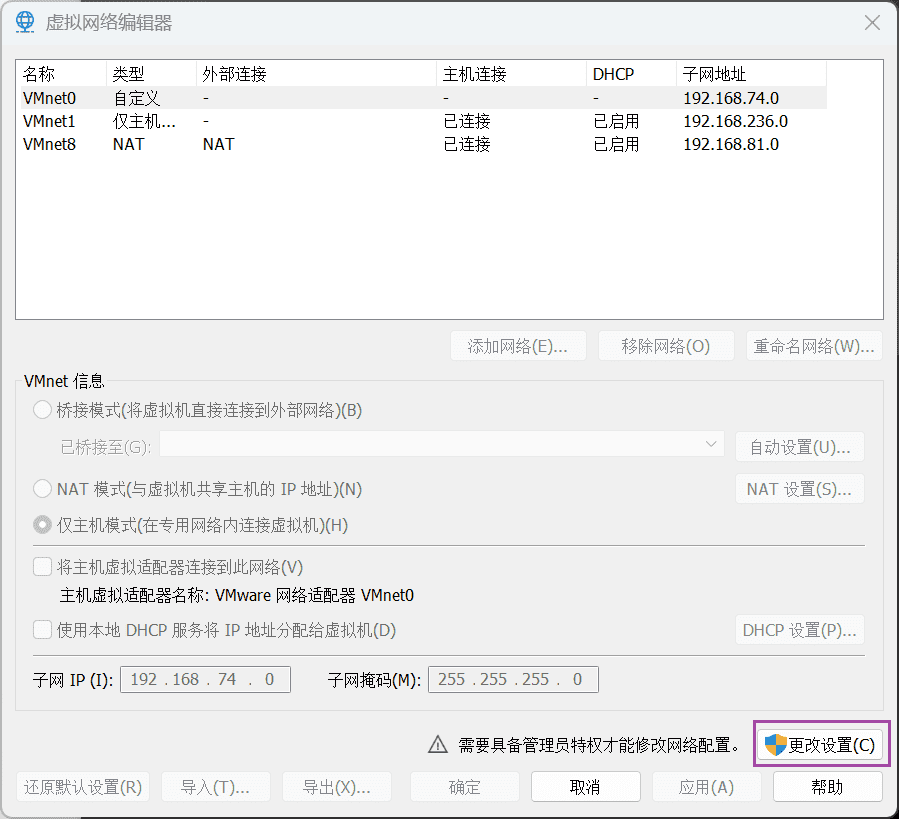Screen dimensions: 899x819
Task: Click Change Settings (更改设置) shield button
Action: pos(820,745)
